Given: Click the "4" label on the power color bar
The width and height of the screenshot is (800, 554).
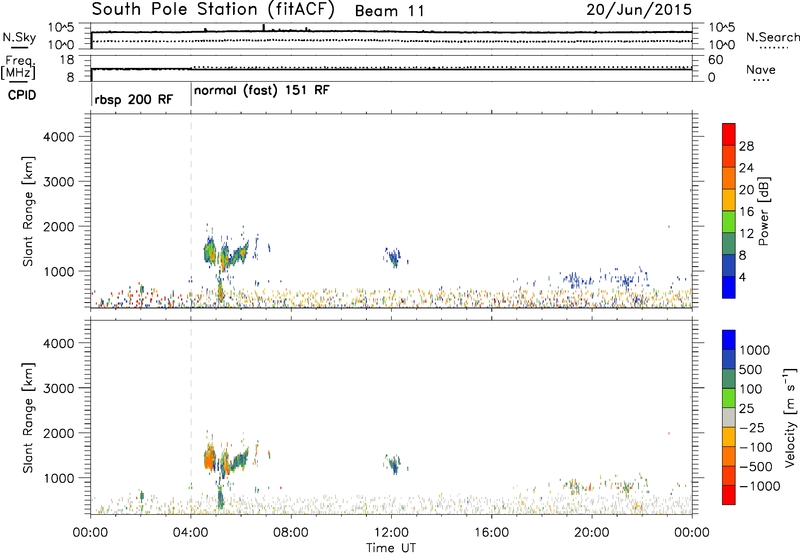Looking at the screenshot, I should tap(742, 277).
